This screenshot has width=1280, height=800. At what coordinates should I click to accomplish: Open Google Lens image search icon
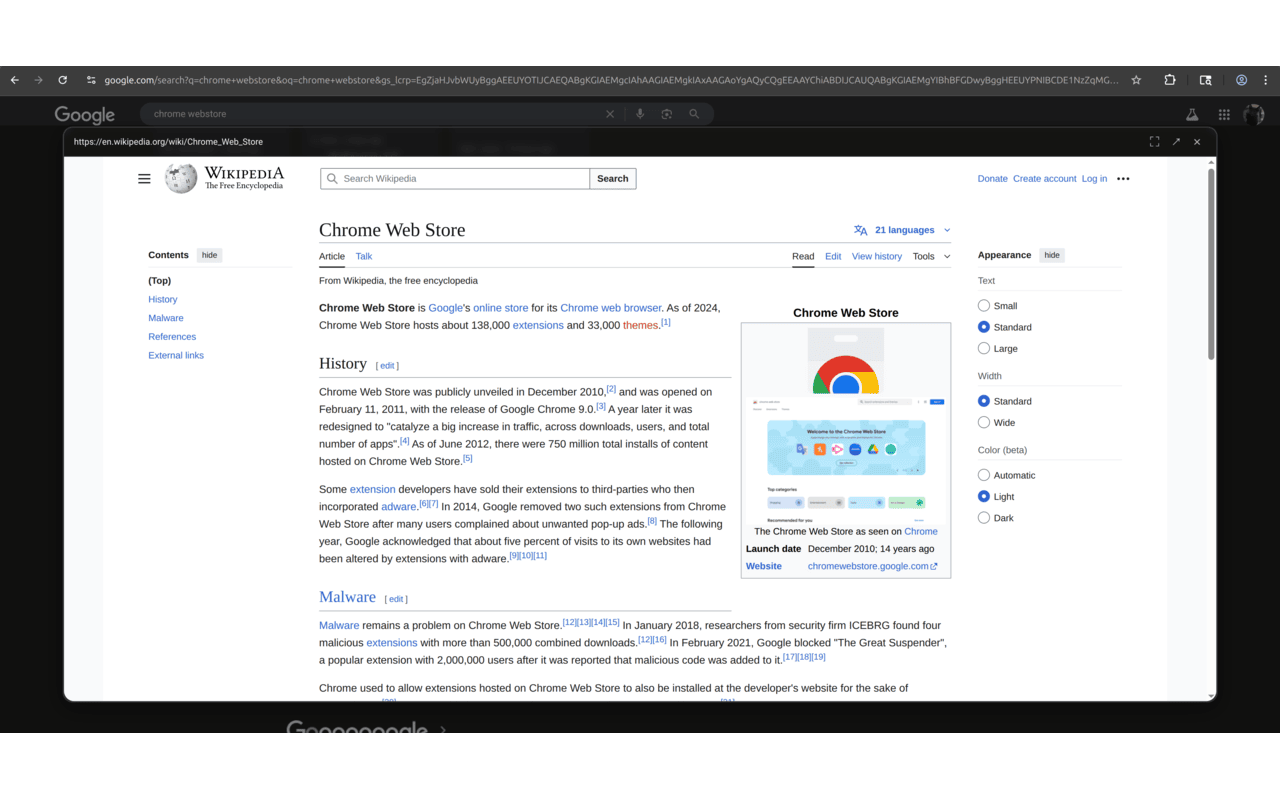(x=667, y=114)
